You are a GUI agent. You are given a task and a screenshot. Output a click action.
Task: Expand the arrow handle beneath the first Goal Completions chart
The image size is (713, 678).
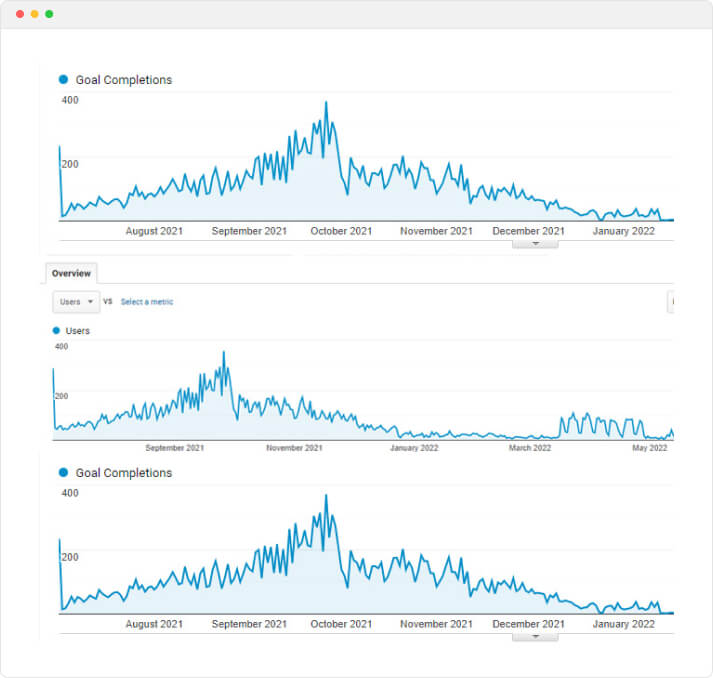point(534,243)
